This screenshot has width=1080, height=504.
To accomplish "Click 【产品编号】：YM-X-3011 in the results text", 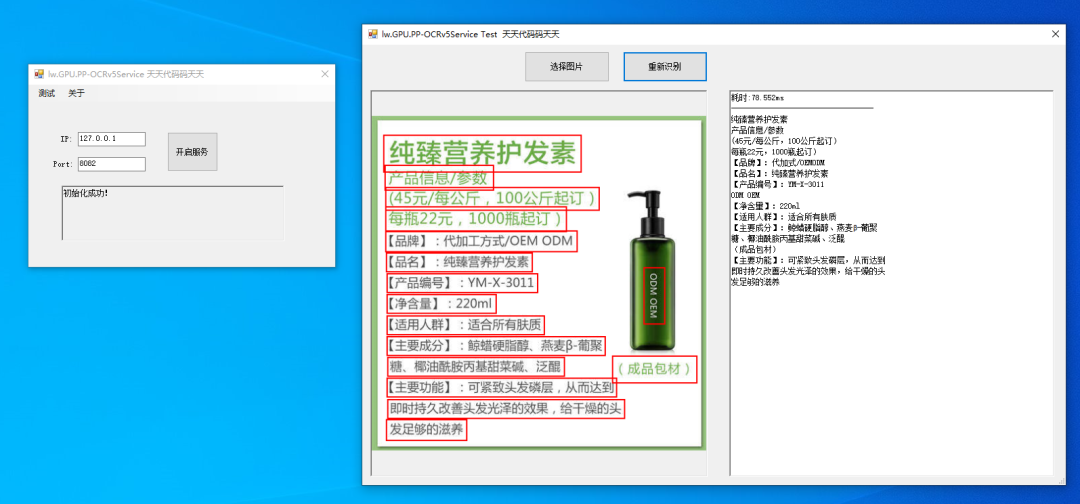I will tap(778, 185).
